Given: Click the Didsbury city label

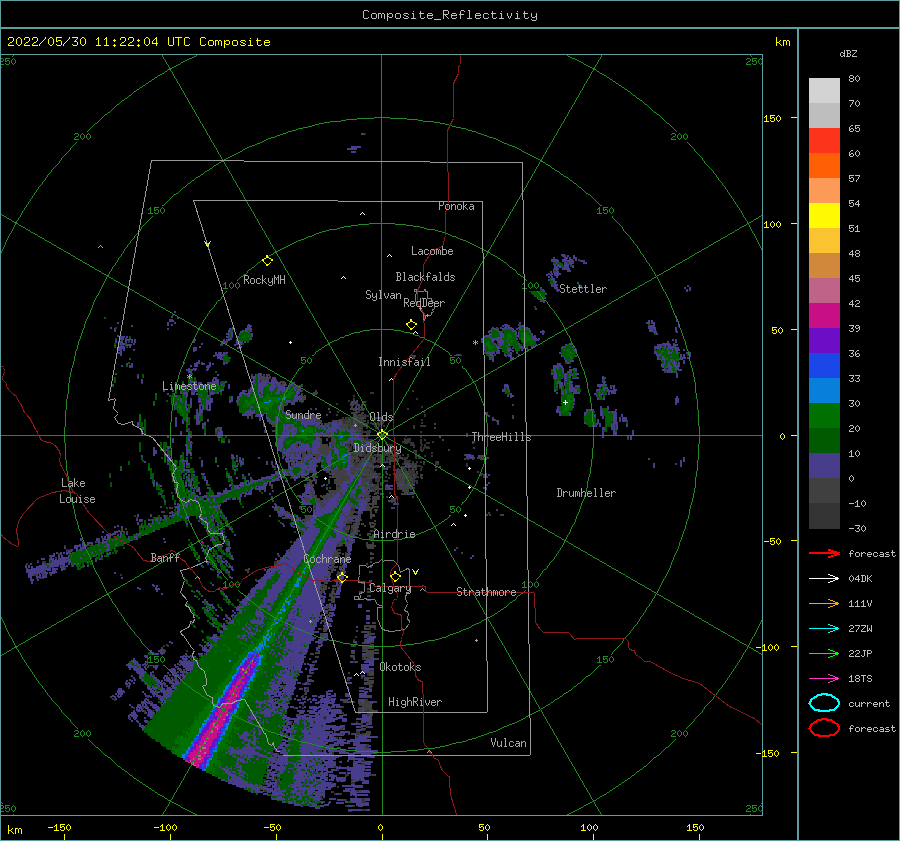Looking at the screenshot, I should pos(377,448).
